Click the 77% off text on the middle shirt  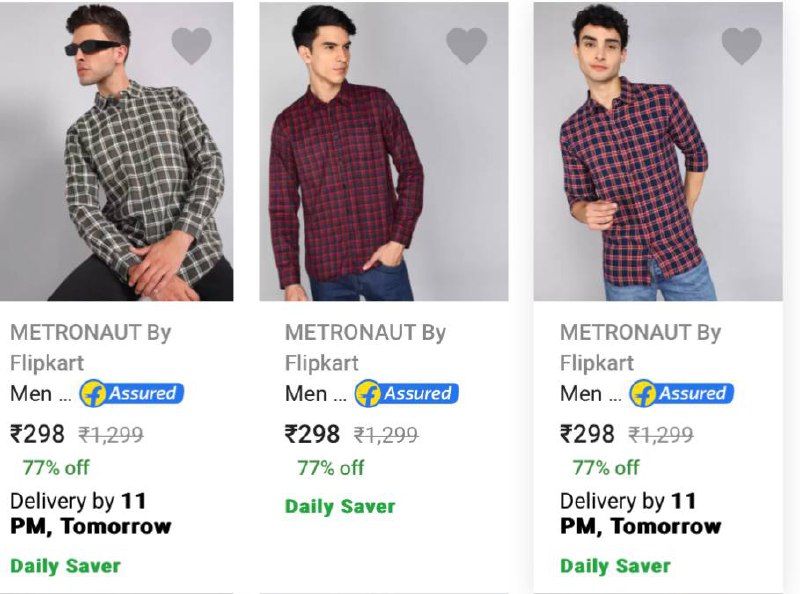point(331,467)
